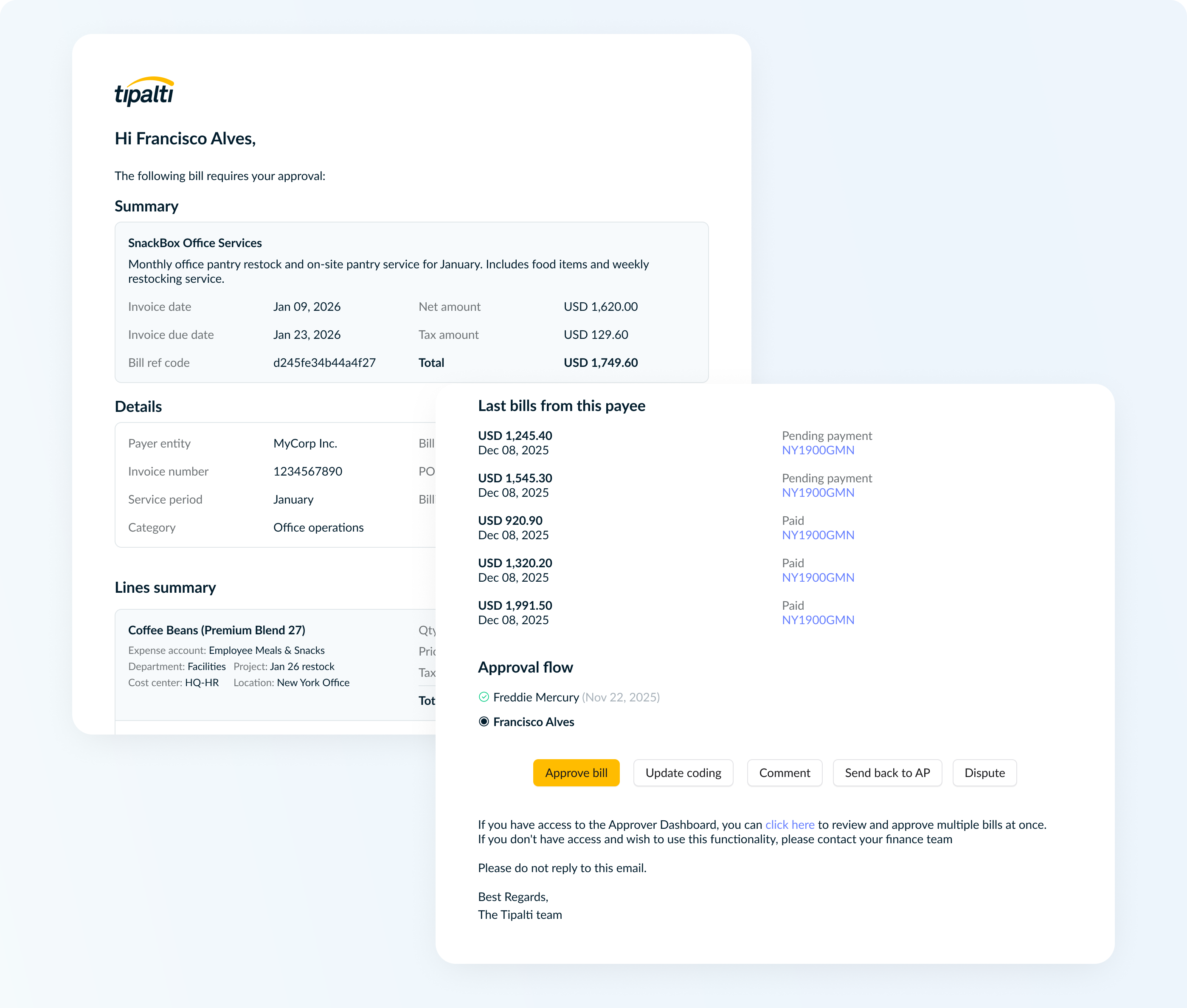Viewport: 1187px width, 1008px height.
Task: Click Coffee Beans (Premium Blend 27) line title
Action: tap(217, 630)
